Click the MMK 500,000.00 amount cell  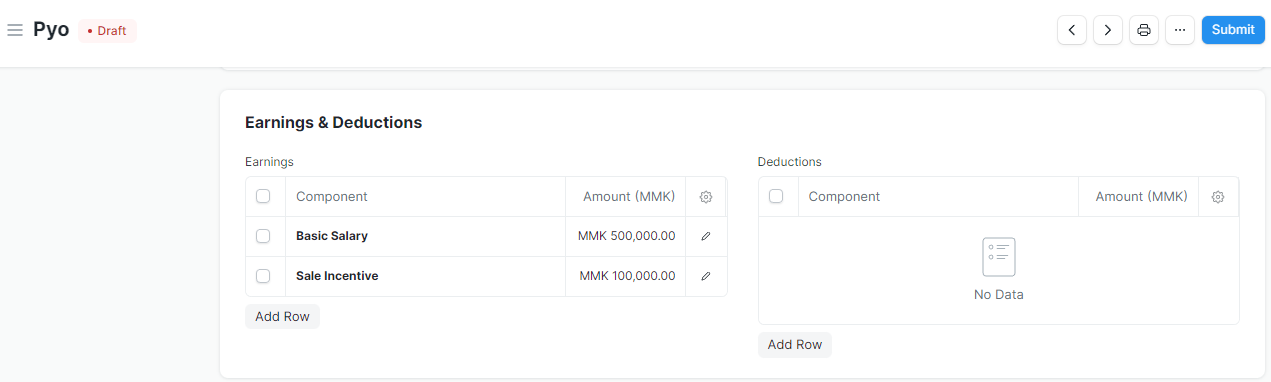click(626, 236)
